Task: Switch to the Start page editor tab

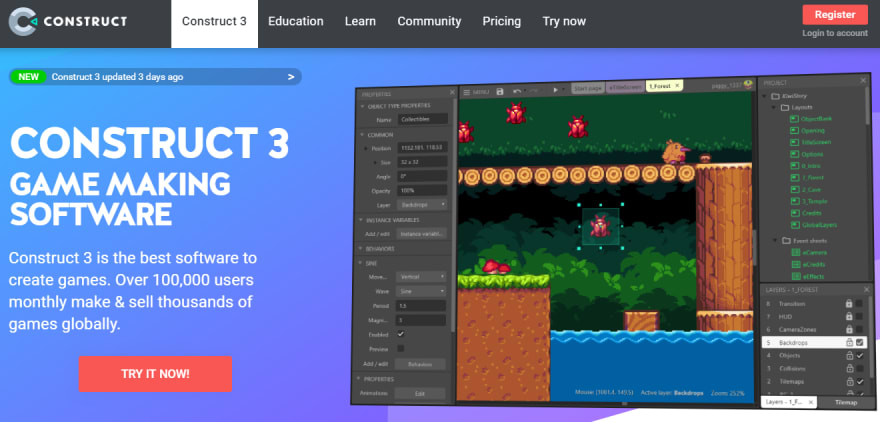Action: (588, 88)
